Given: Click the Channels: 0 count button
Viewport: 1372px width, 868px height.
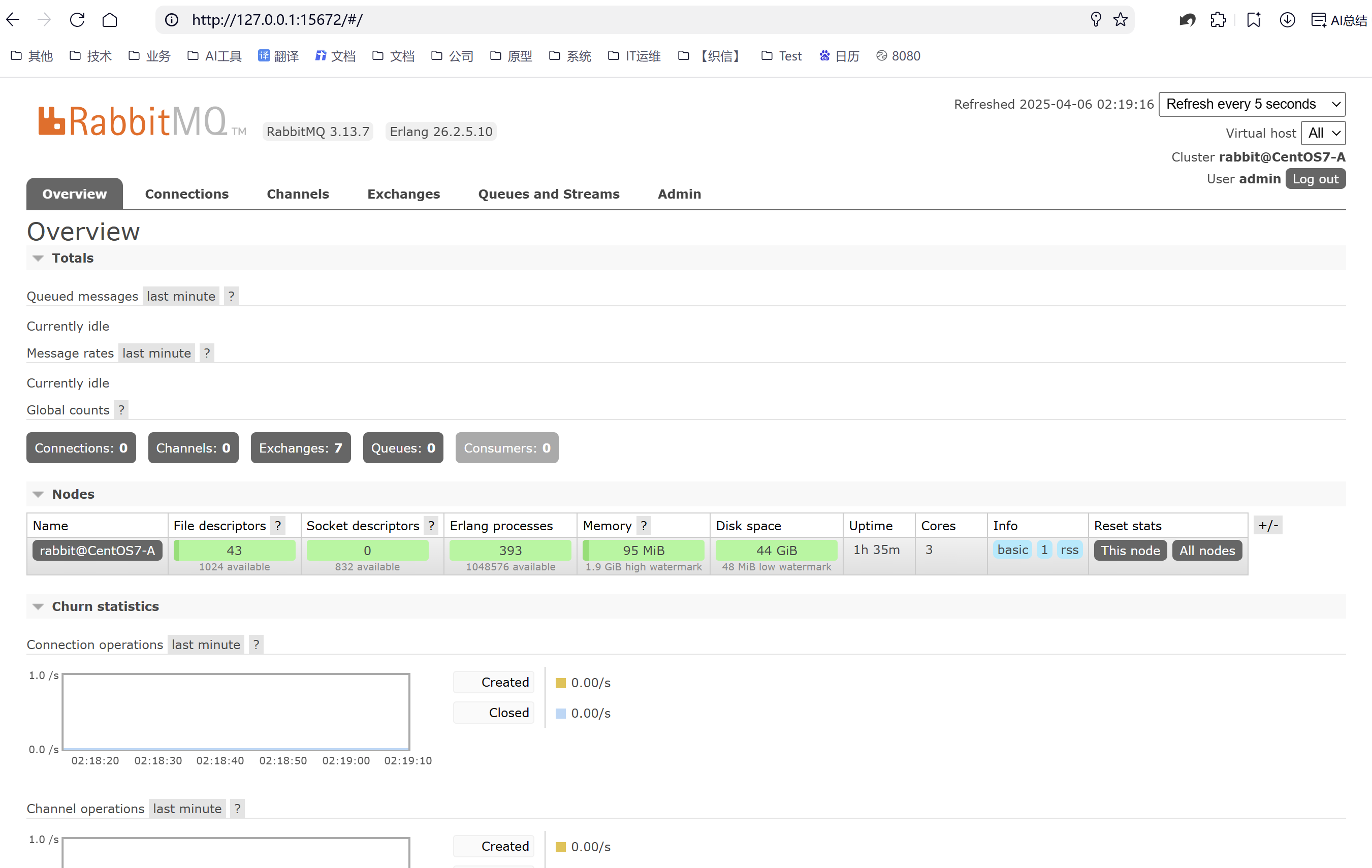Looking at the screenshot, I should [193, 447].
